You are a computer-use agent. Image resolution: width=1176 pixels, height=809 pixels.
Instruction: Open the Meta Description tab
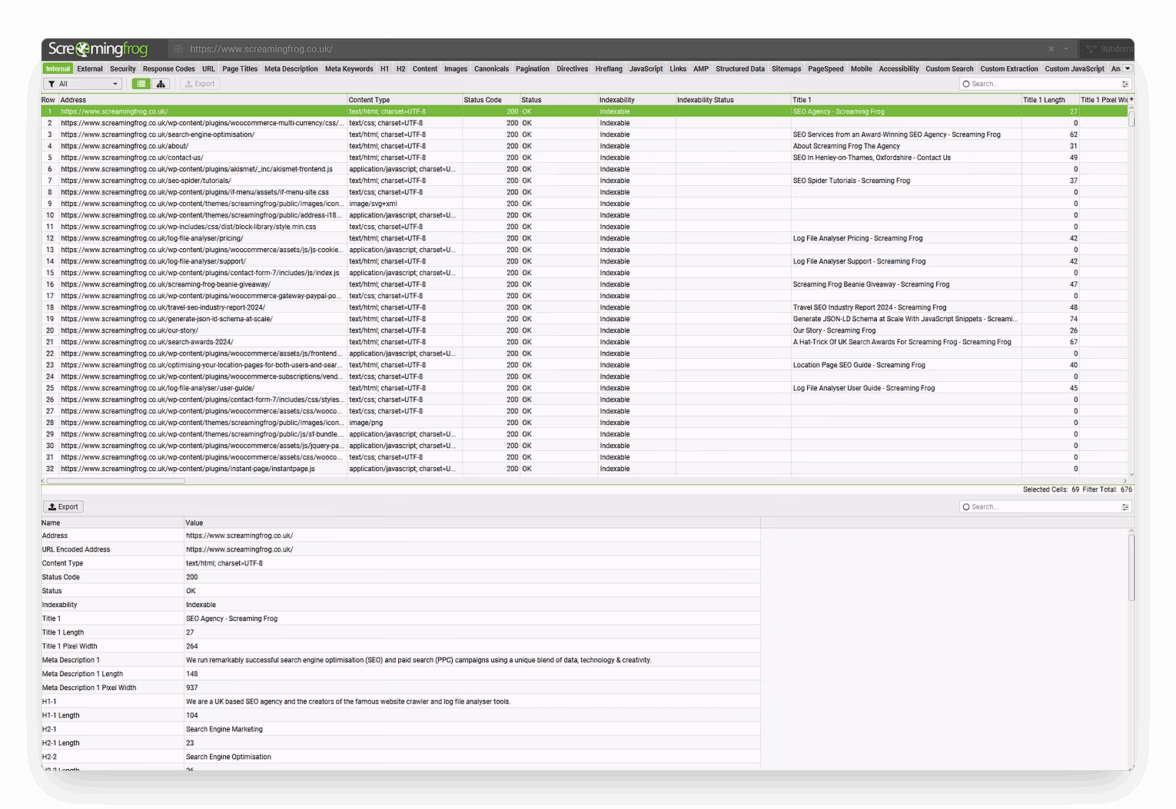[291, 69]
